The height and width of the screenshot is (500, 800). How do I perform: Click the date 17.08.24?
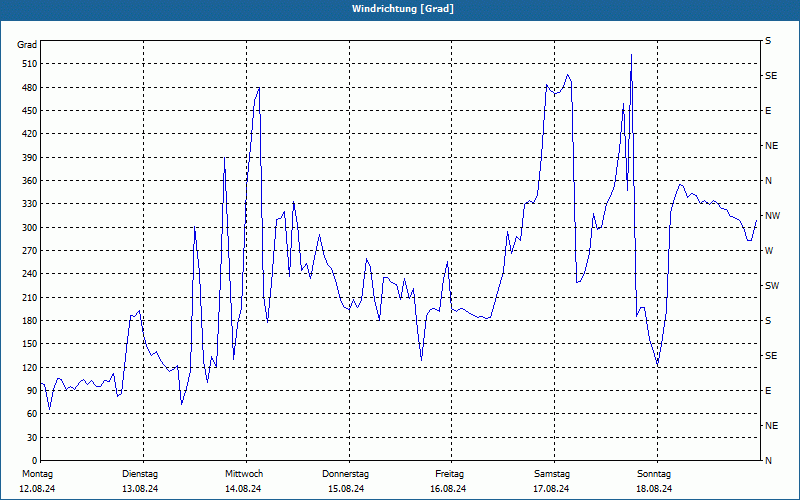click(x=551, y=489)
